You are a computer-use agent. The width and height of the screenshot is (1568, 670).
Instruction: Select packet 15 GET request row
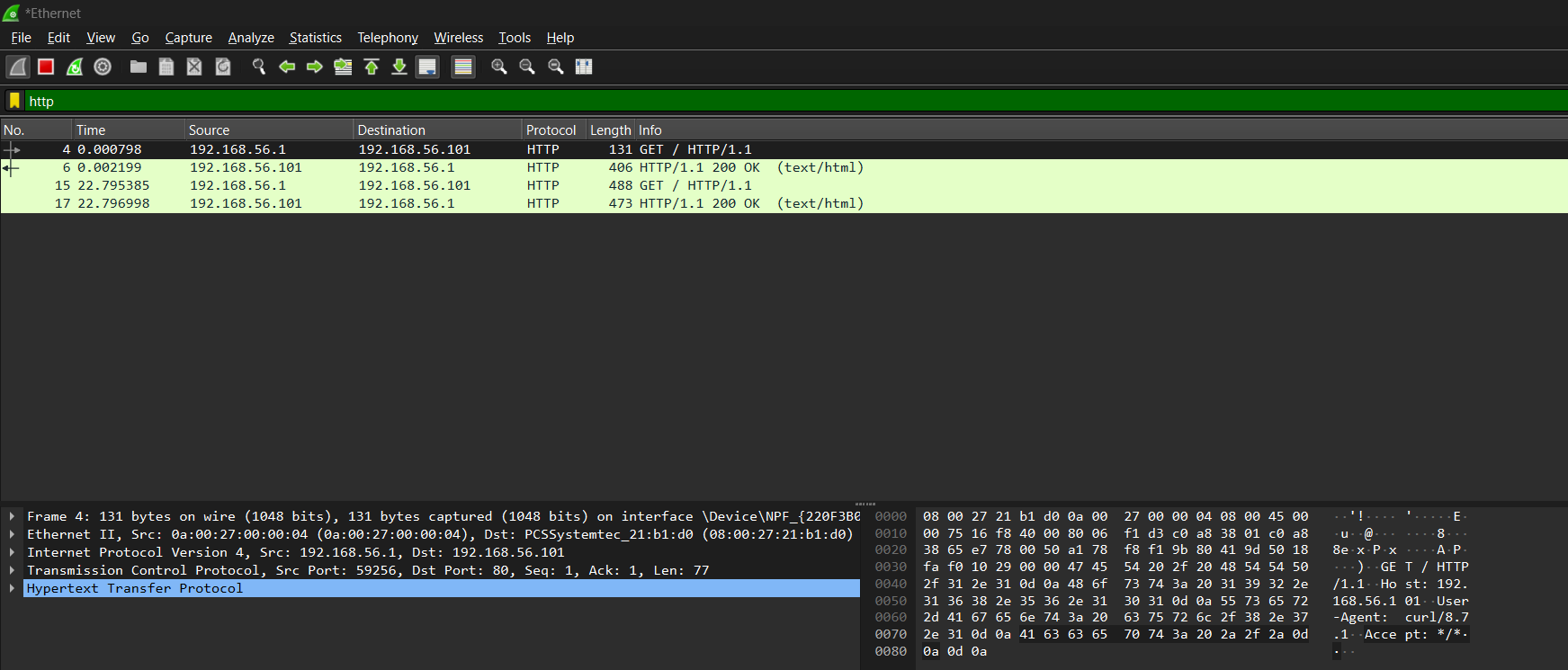(x=784, y=185)
